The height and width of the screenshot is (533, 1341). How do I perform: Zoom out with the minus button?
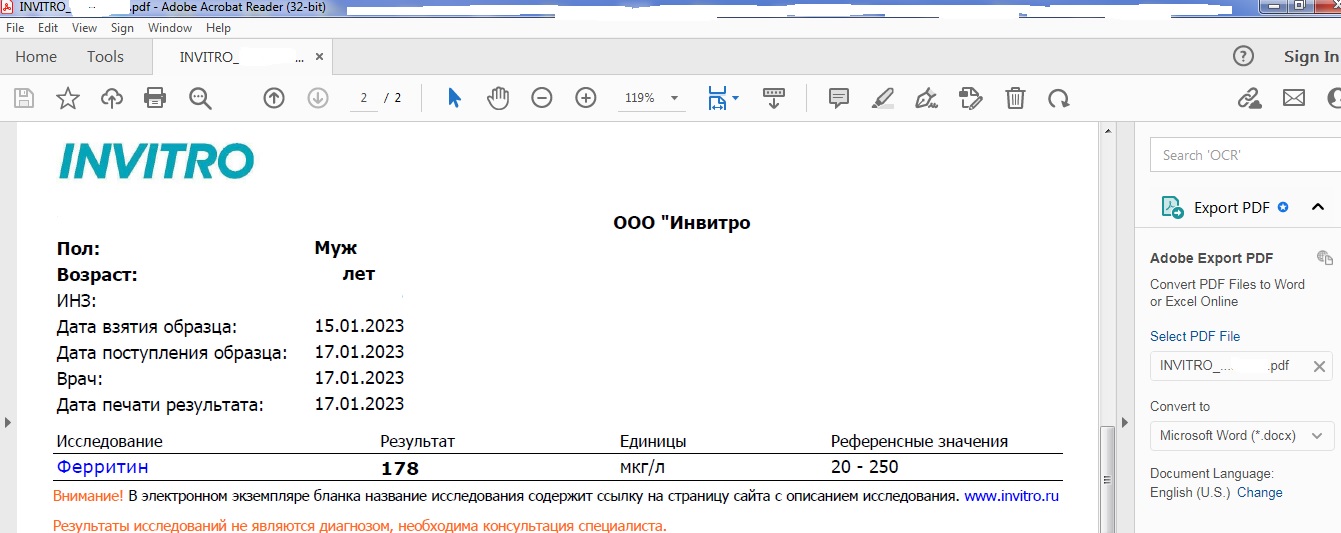[541, 98]
